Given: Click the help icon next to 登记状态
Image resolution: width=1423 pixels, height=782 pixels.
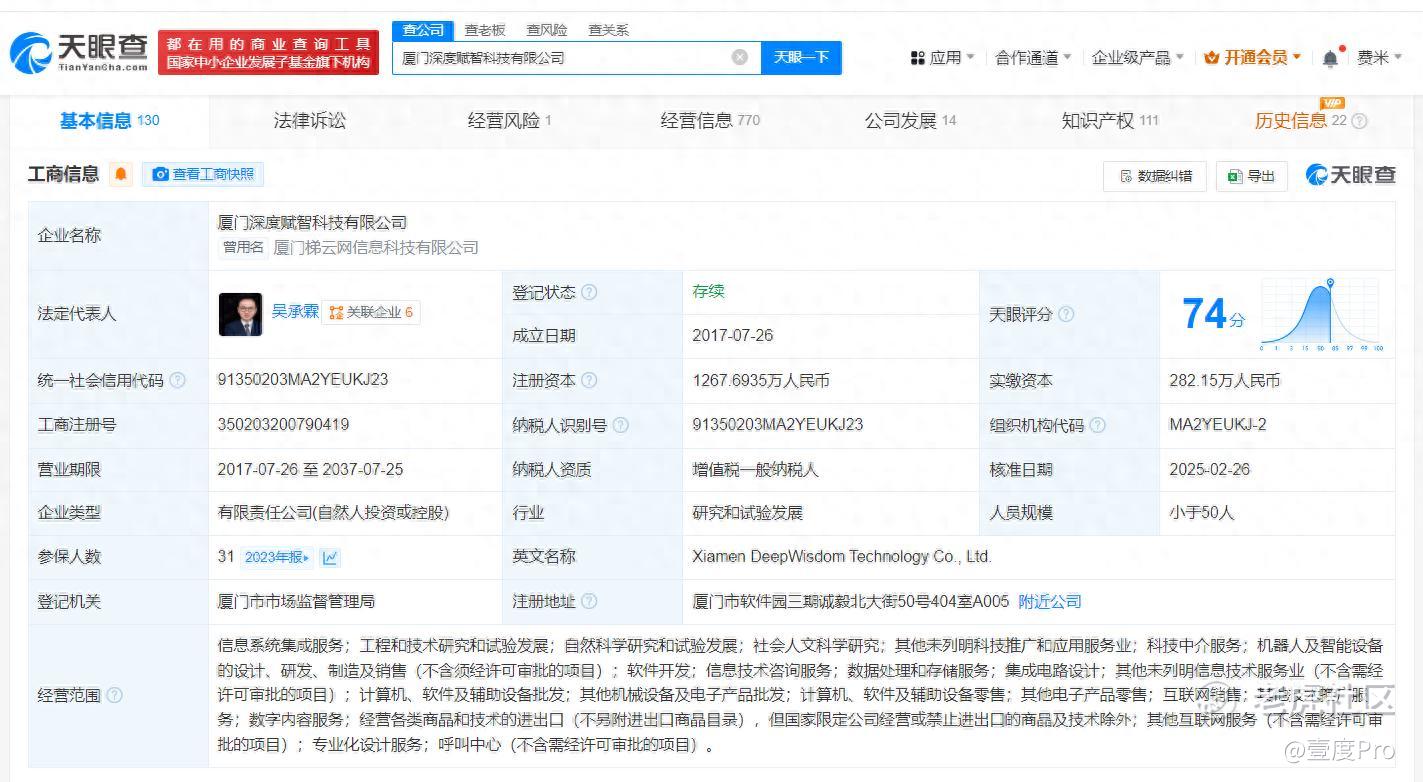Looking at the screenshot, I should (x=590, y=292).
